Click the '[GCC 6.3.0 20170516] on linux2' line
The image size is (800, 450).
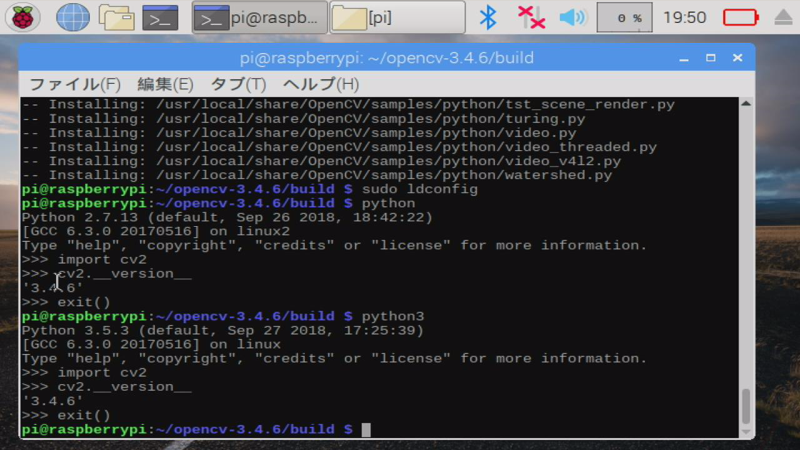pyautogui.click(x=156, y=232)
